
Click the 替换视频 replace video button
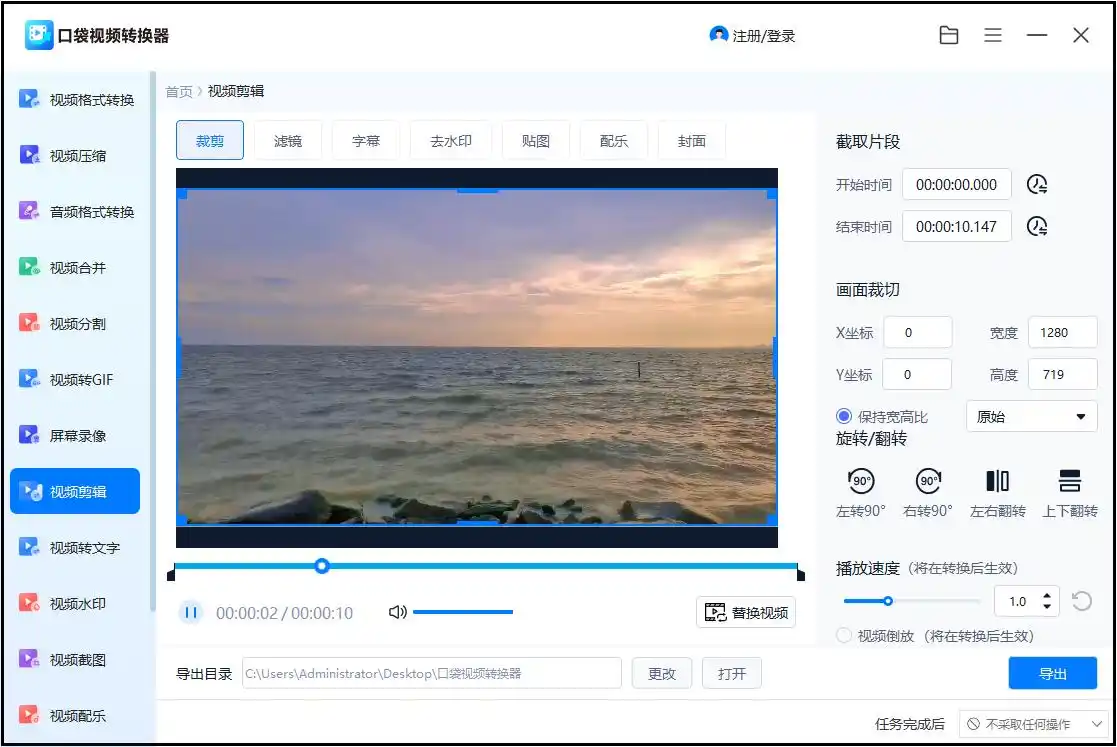(x=746, y=613)
